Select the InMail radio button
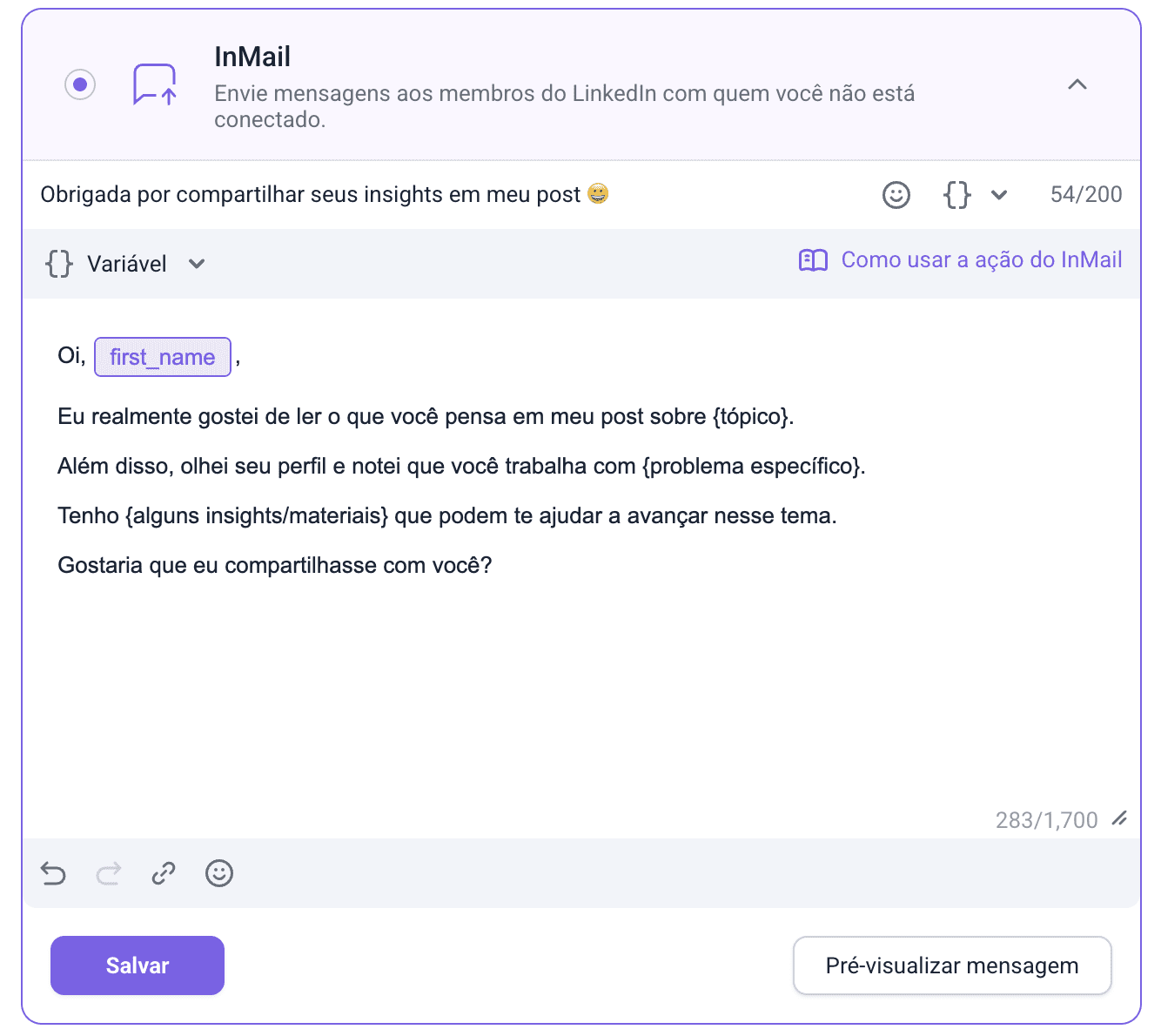Viewport: 1161px width, 1036px height. pos(80,84)
